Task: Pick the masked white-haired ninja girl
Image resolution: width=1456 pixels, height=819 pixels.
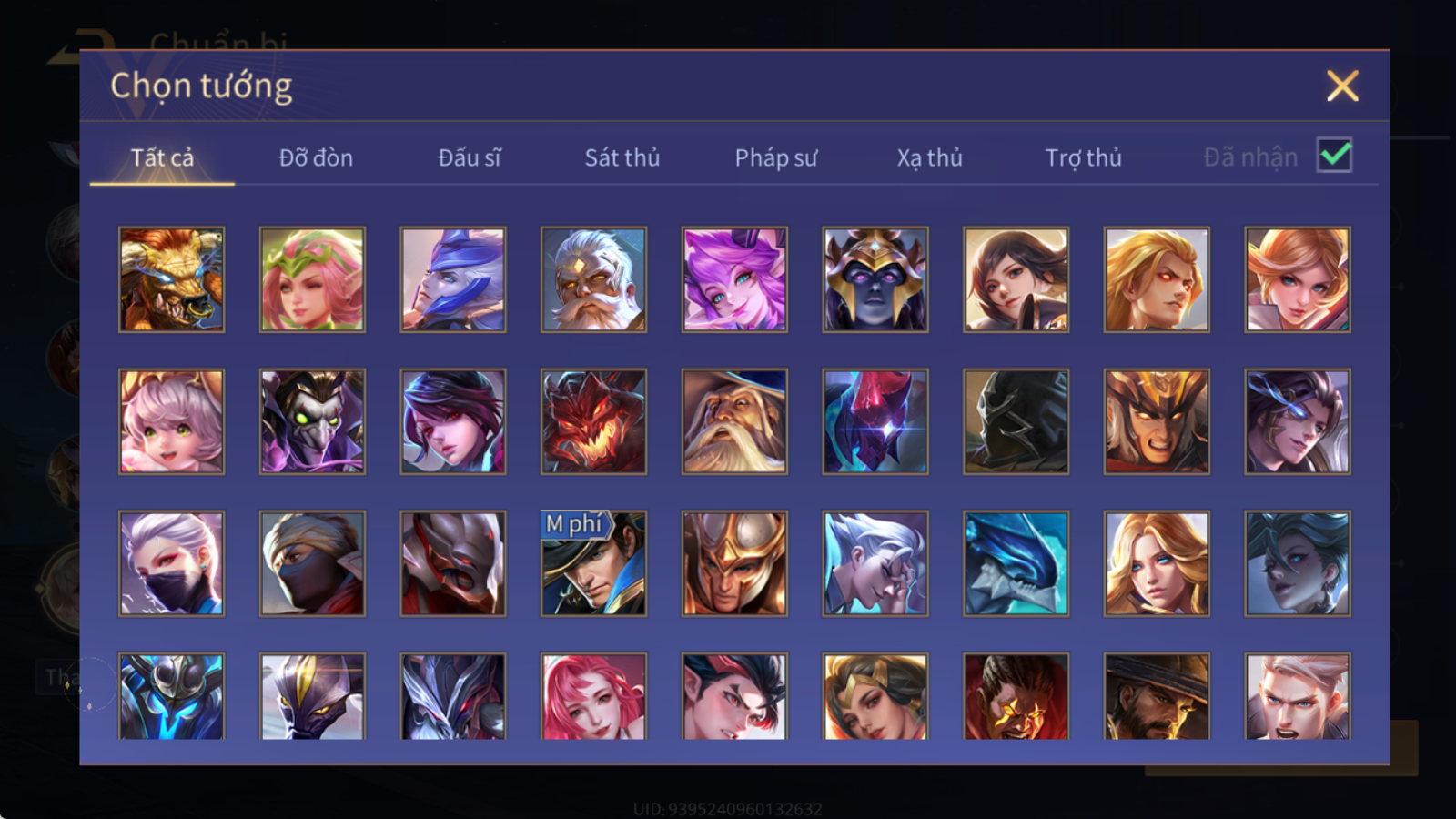Action: (171, 563)
